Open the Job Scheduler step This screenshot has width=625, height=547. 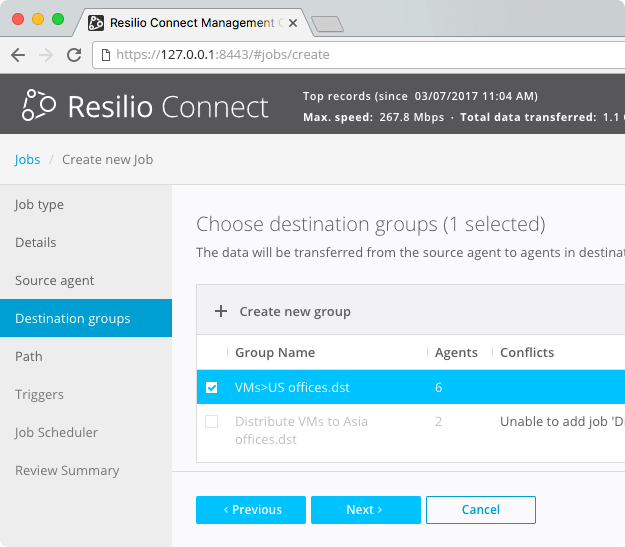pyautogui.click(x=86, y=432)
